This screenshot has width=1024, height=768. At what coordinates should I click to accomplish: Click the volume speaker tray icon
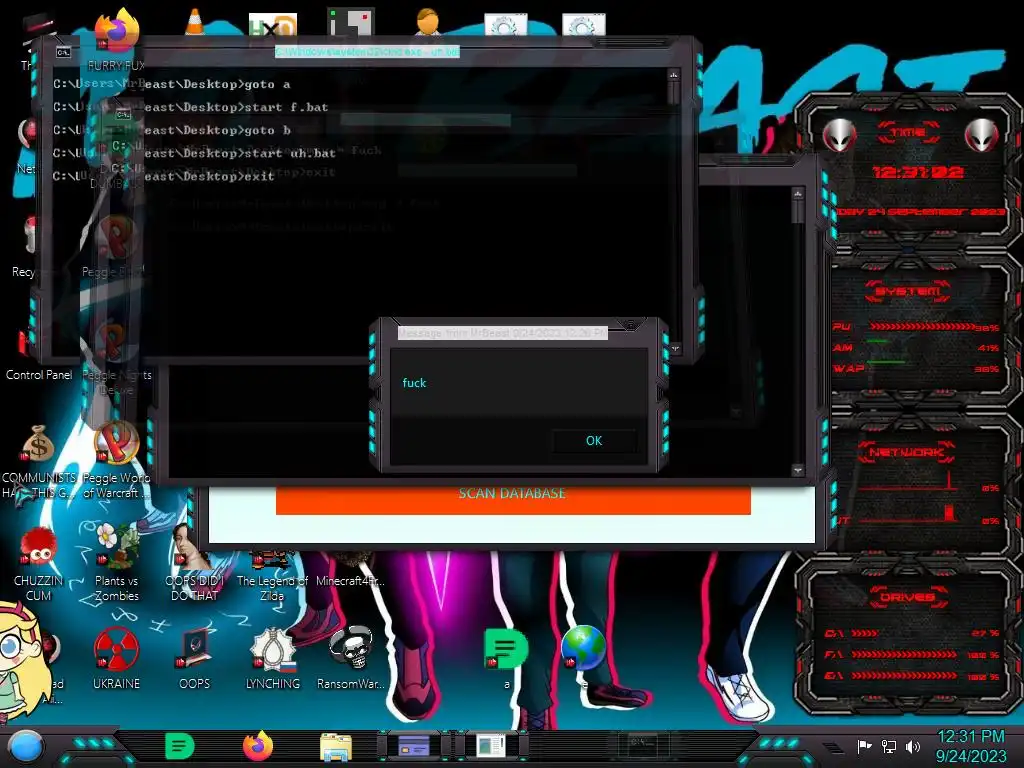(912, 746)
